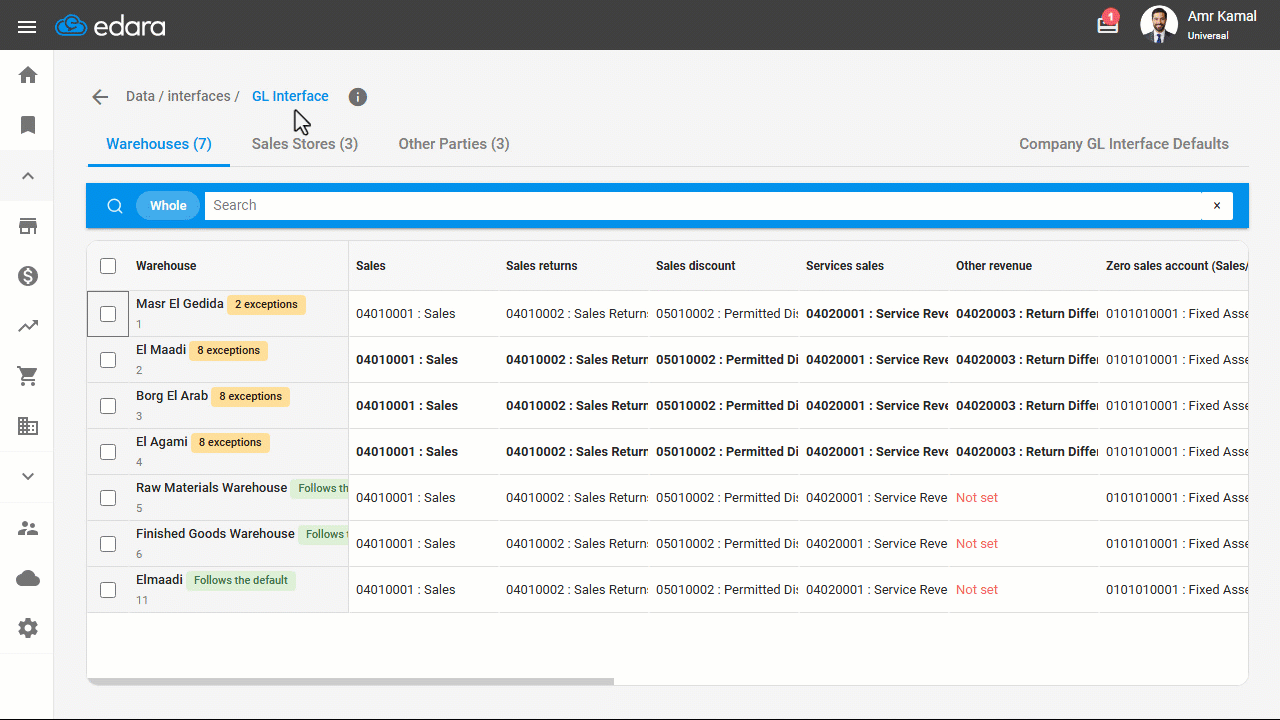Open the people sidebar icon
Screen dimensions: 1280x720
pos(28,528)
